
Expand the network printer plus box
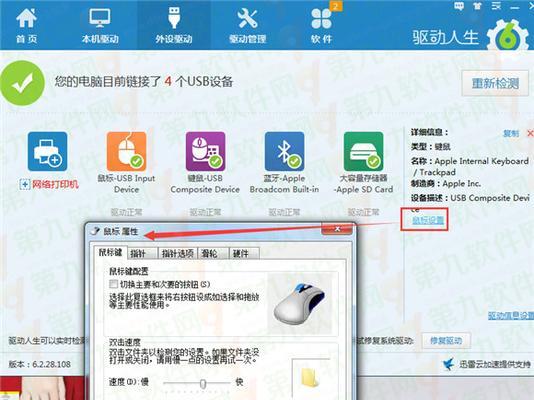point(25,185)
